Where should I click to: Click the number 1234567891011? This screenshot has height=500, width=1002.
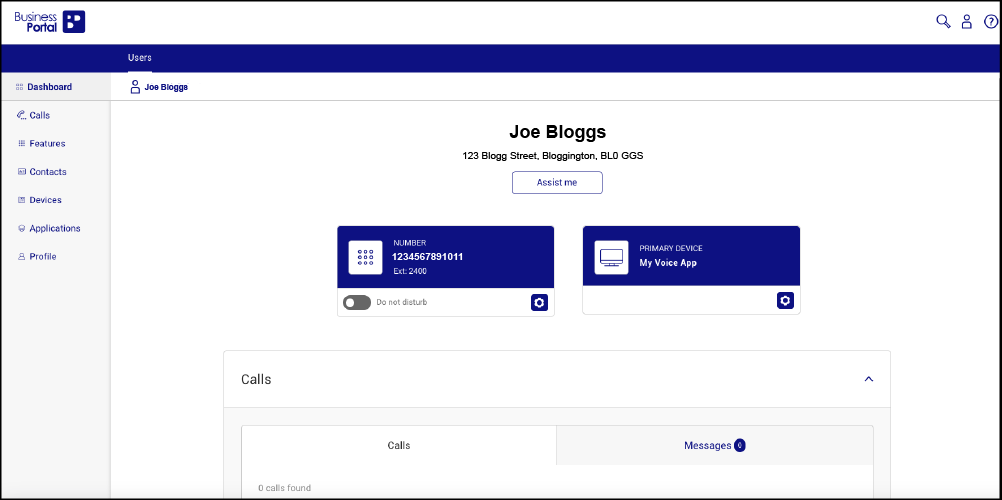[x=428, y=257]
